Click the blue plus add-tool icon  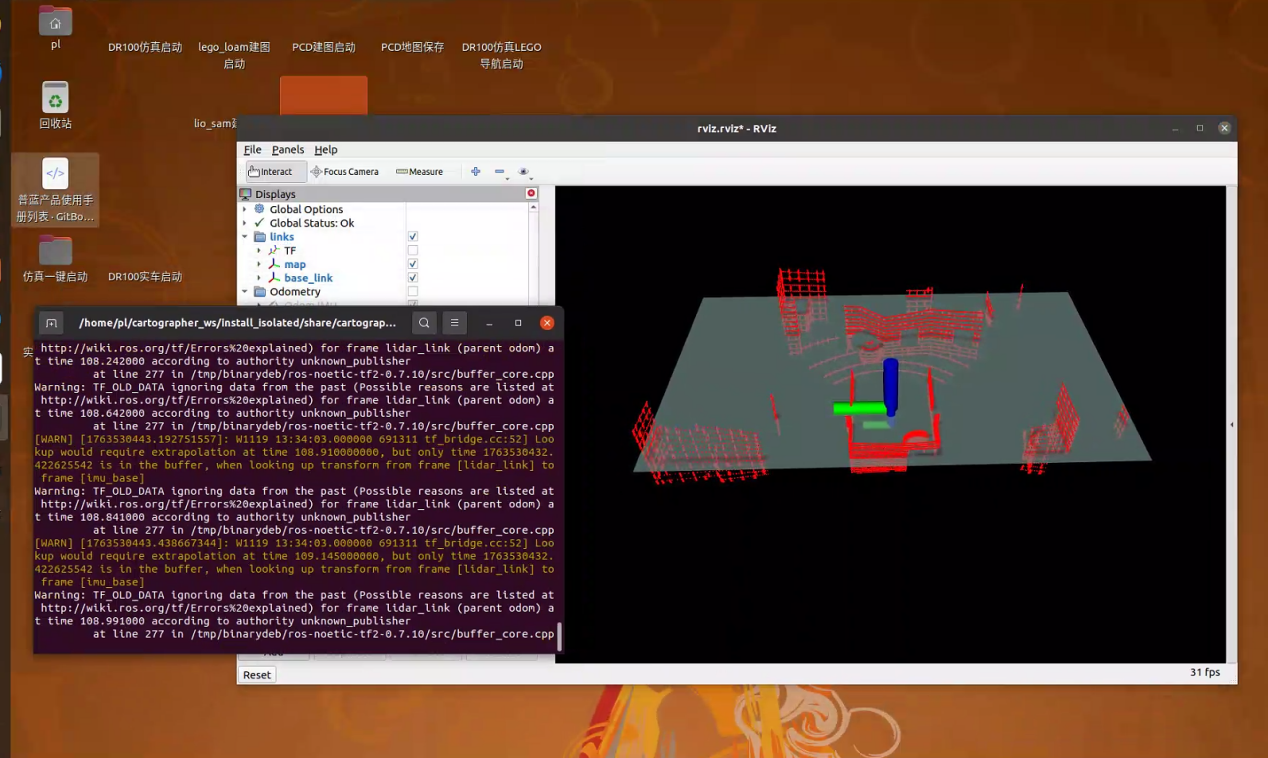click(x=476, y=172)
